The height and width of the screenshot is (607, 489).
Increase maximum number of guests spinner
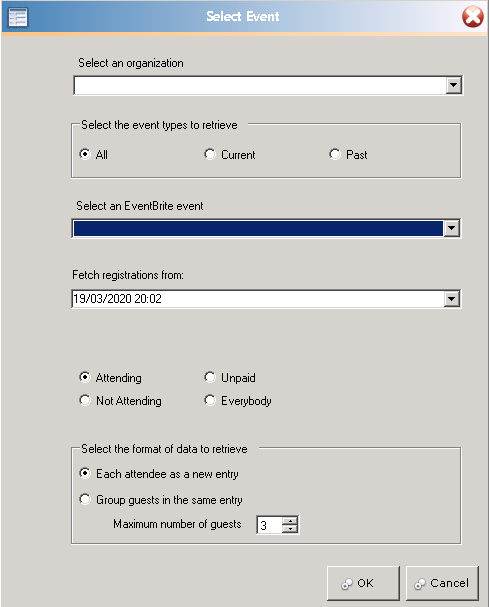tap(290, 521)
